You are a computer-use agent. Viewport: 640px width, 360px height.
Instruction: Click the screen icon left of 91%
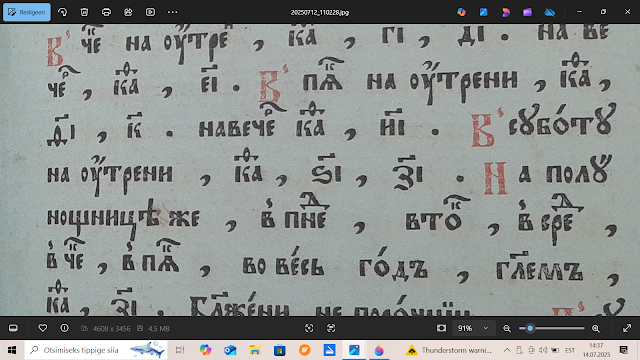pyautogui.click(x=441, y=328)
